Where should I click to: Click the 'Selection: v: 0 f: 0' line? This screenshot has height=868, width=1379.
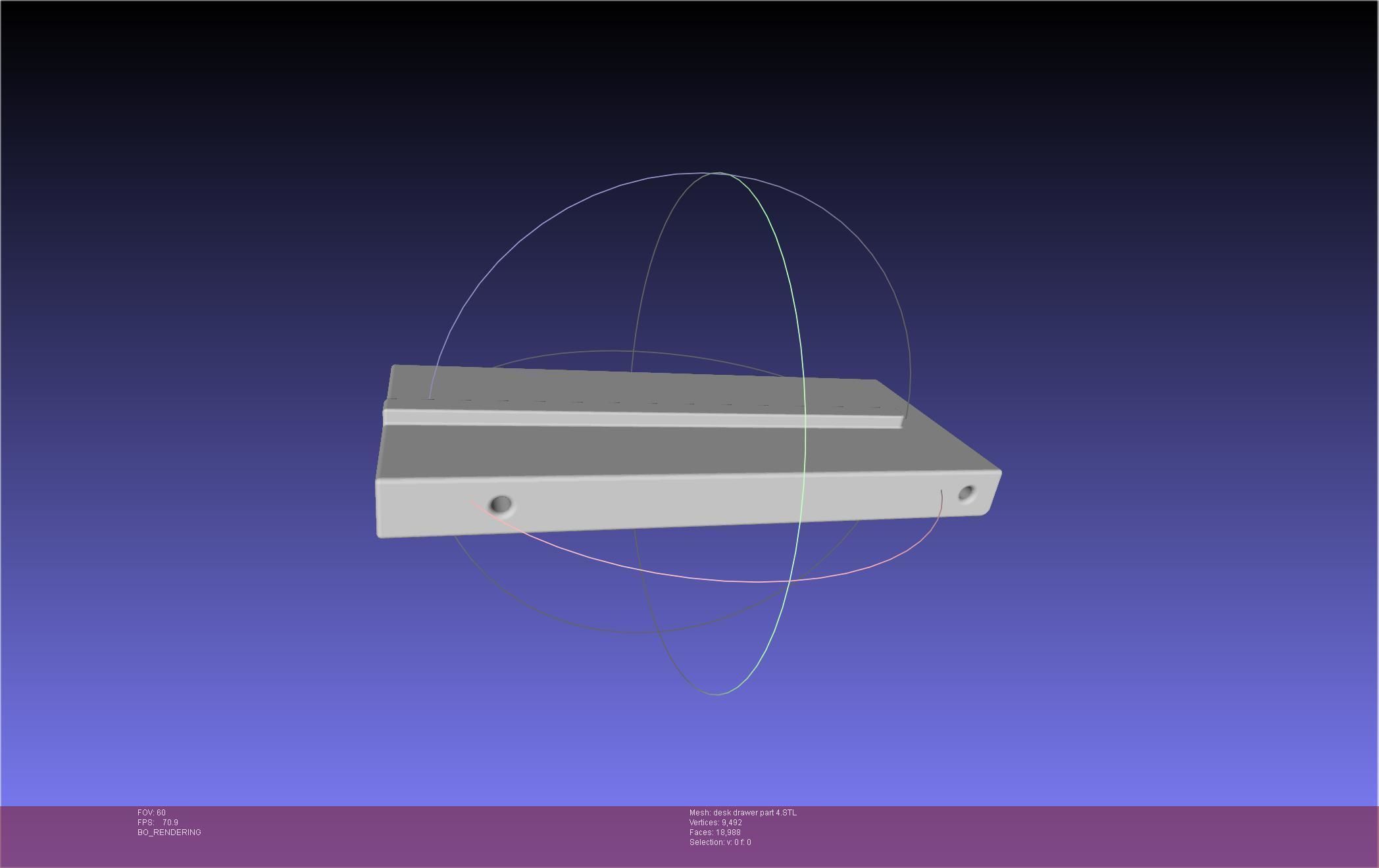(x=720, y=842)
